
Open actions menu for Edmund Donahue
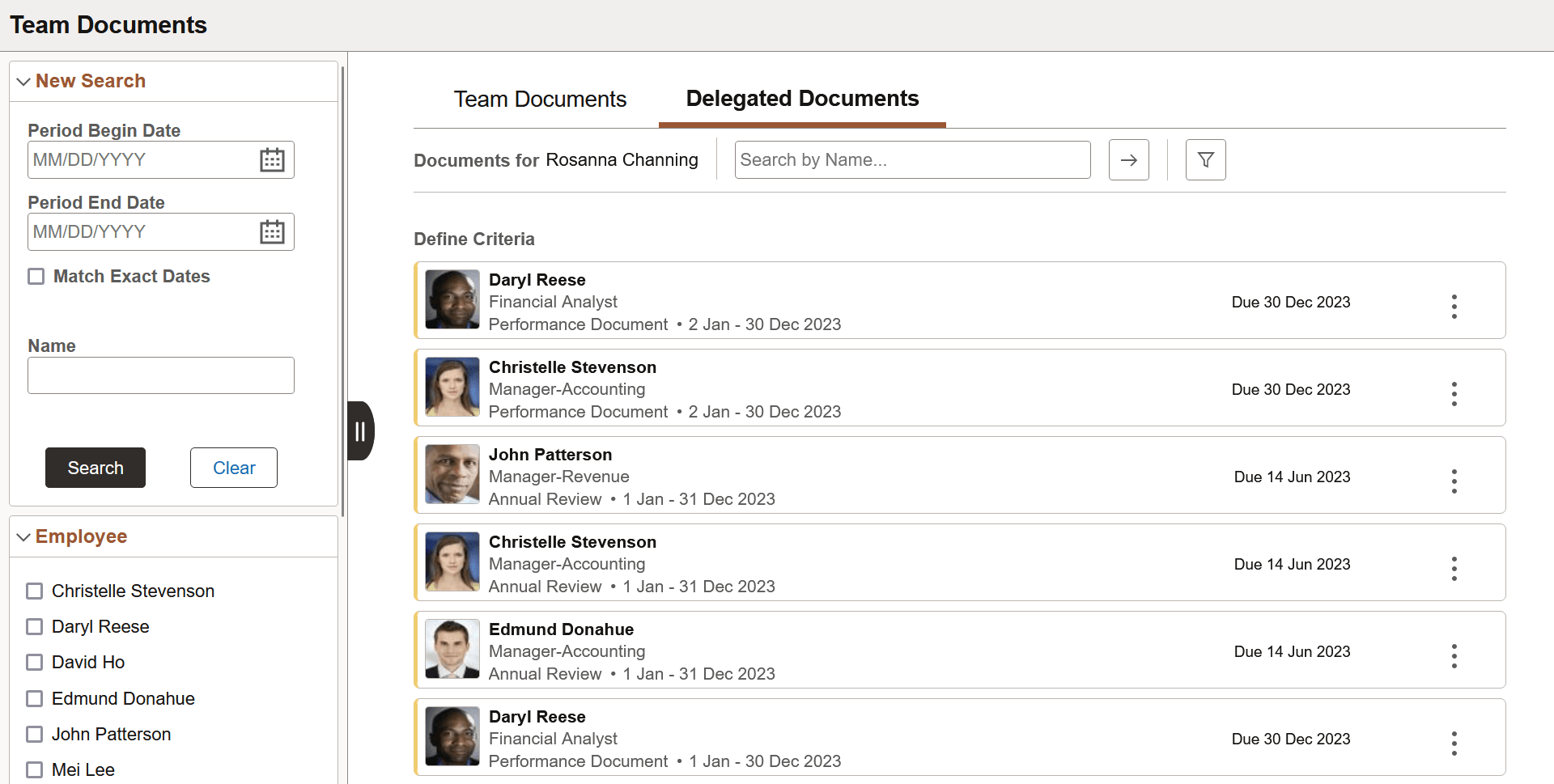click(1454, 656)
